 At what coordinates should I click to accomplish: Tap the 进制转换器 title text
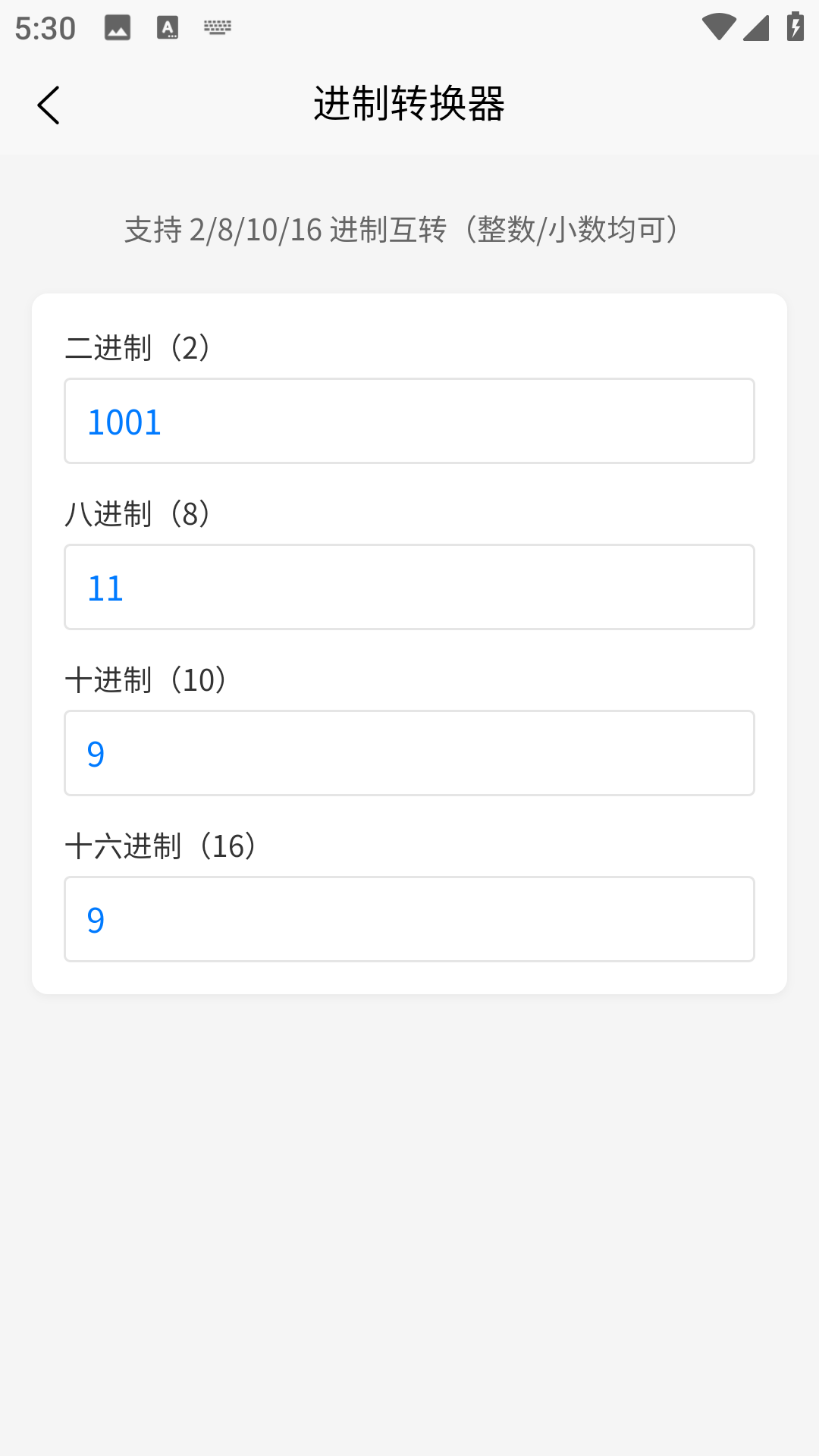tap(409, 105)
